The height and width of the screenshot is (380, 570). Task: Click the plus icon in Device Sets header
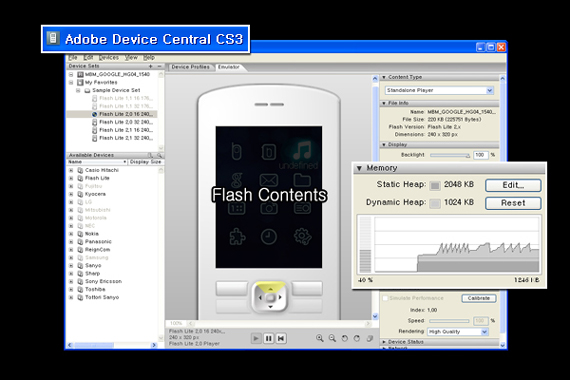pos(150,66)
